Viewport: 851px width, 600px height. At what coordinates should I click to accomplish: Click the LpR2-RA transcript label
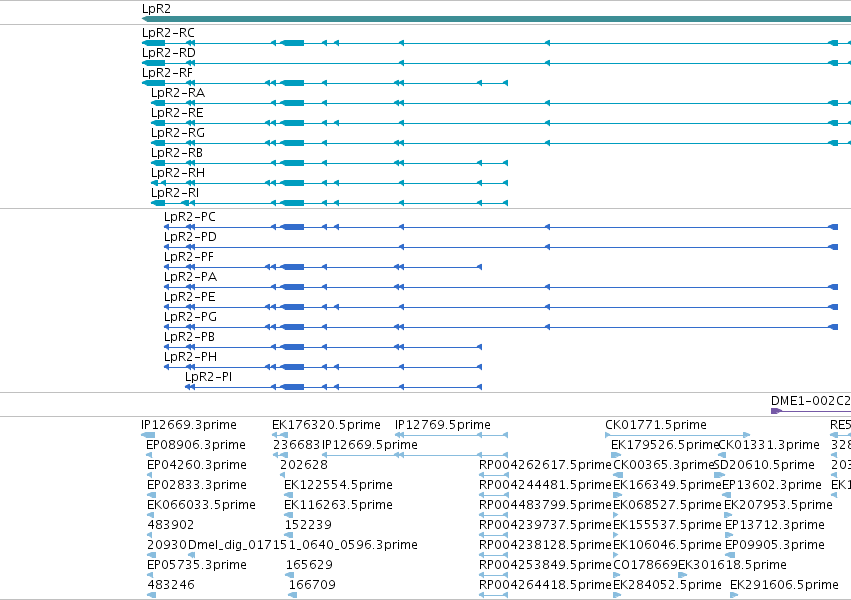click(178, 93)
